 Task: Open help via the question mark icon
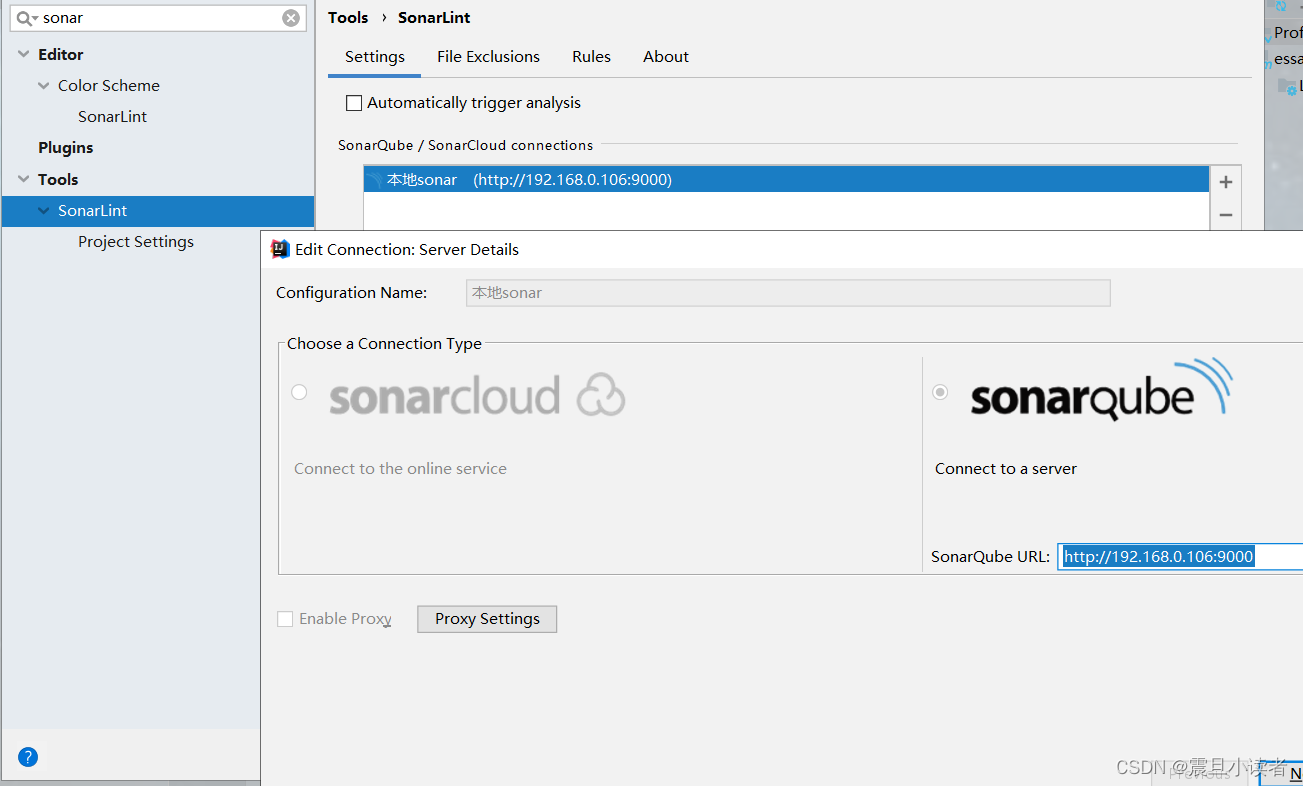tap(27, 757)
